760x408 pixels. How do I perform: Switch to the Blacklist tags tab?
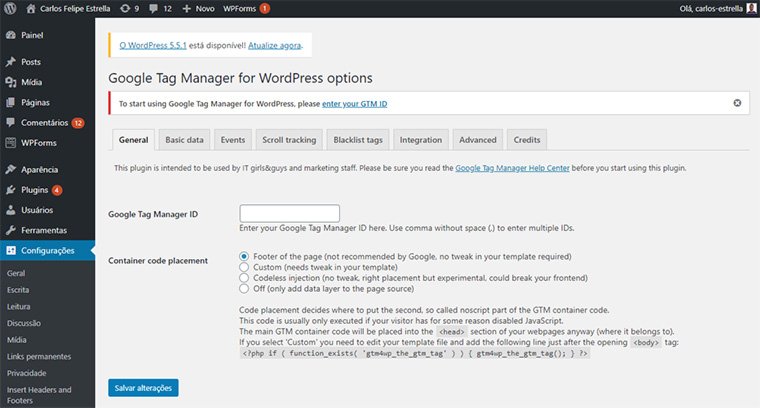pos(358,140)
